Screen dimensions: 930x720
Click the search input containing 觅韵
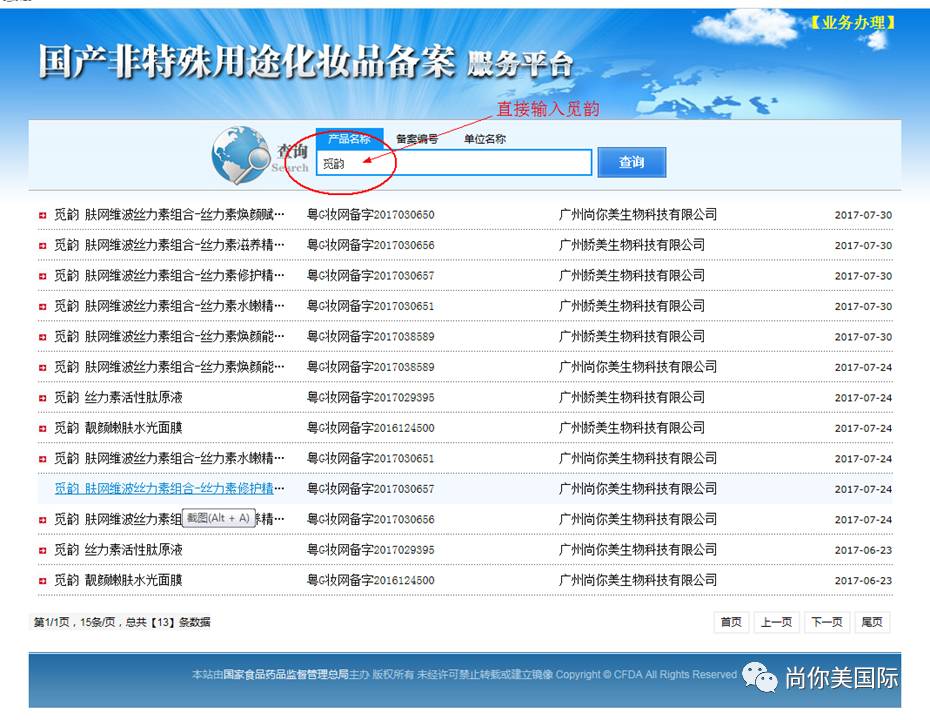[454, 163]
